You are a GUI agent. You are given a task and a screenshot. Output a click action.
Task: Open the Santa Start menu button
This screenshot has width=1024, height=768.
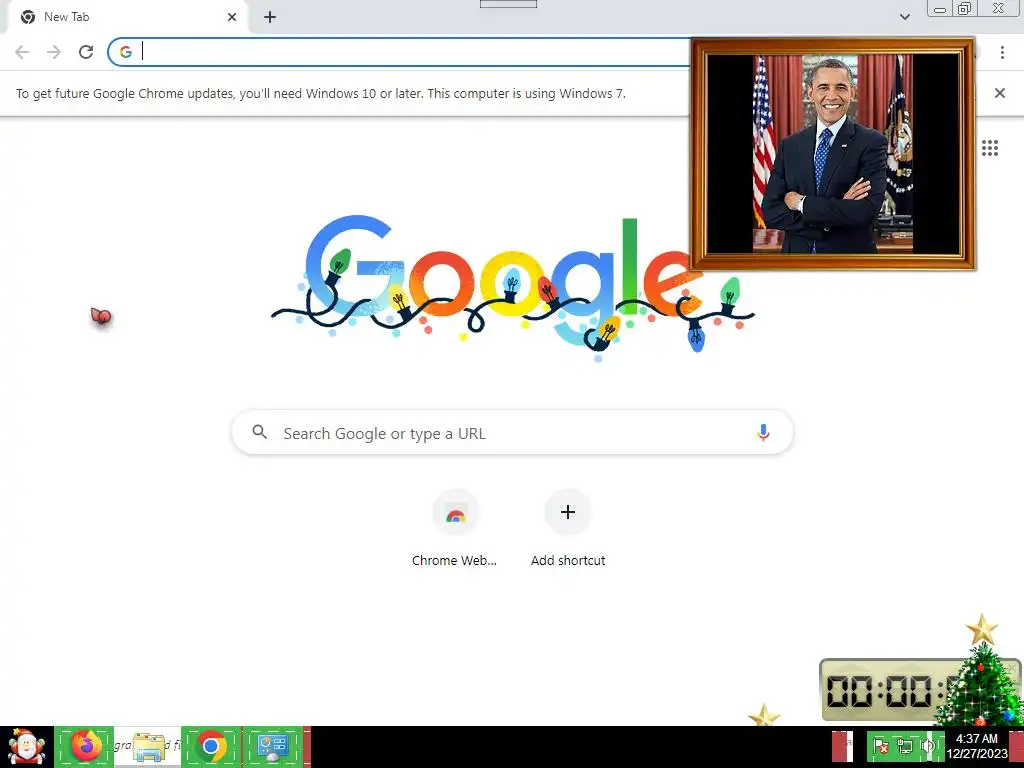pyautogui.click(x=26, y=747)
